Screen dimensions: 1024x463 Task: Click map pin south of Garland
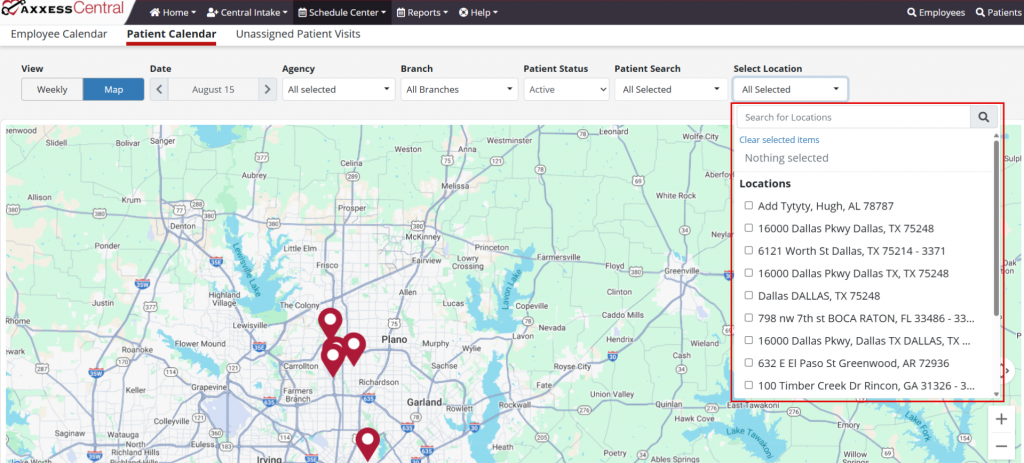tap(368, 443)
